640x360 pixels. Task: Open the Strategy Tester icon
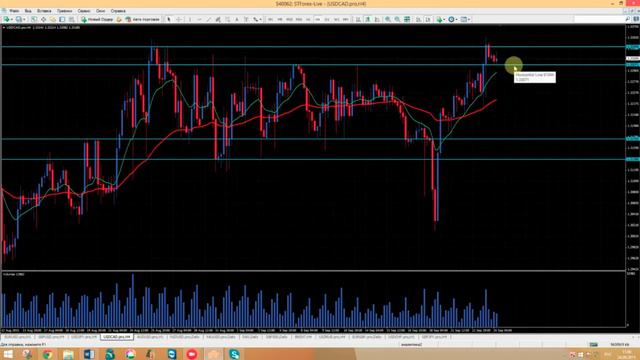(71, 19)
